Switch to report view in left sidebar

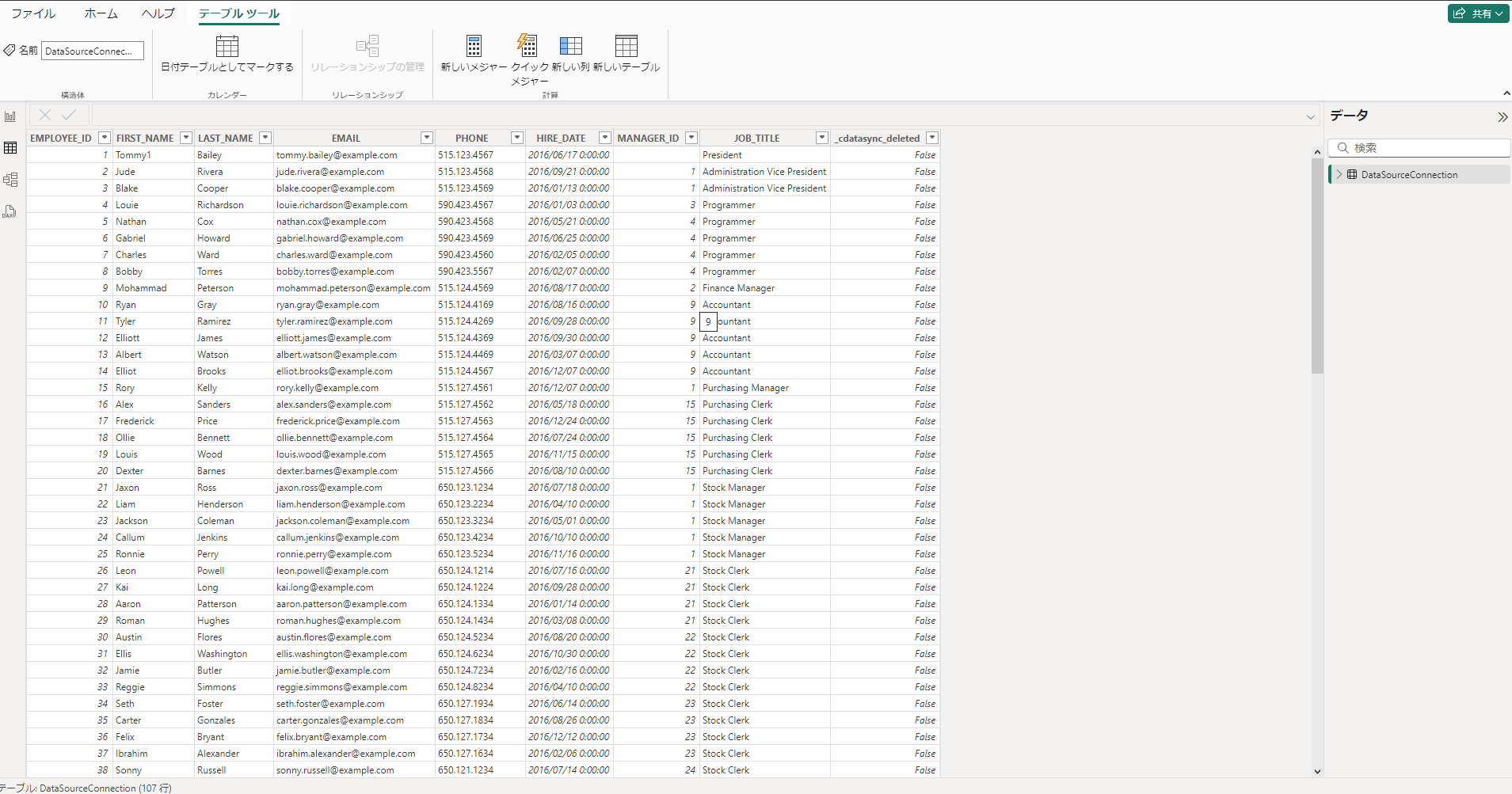pos(10,116)
